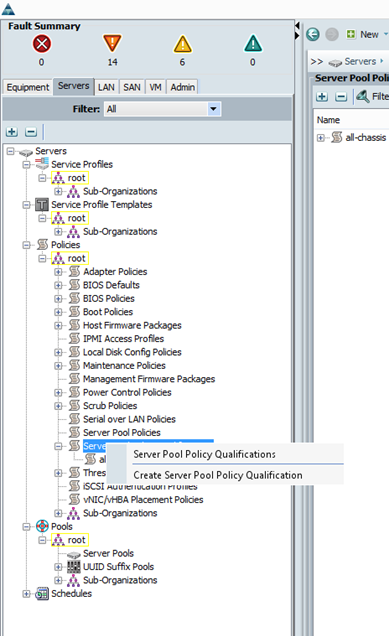The width and height of the screenshot is (389, 636).
Task: Click the major faults orange triangle icon
Action: point(112,43)
